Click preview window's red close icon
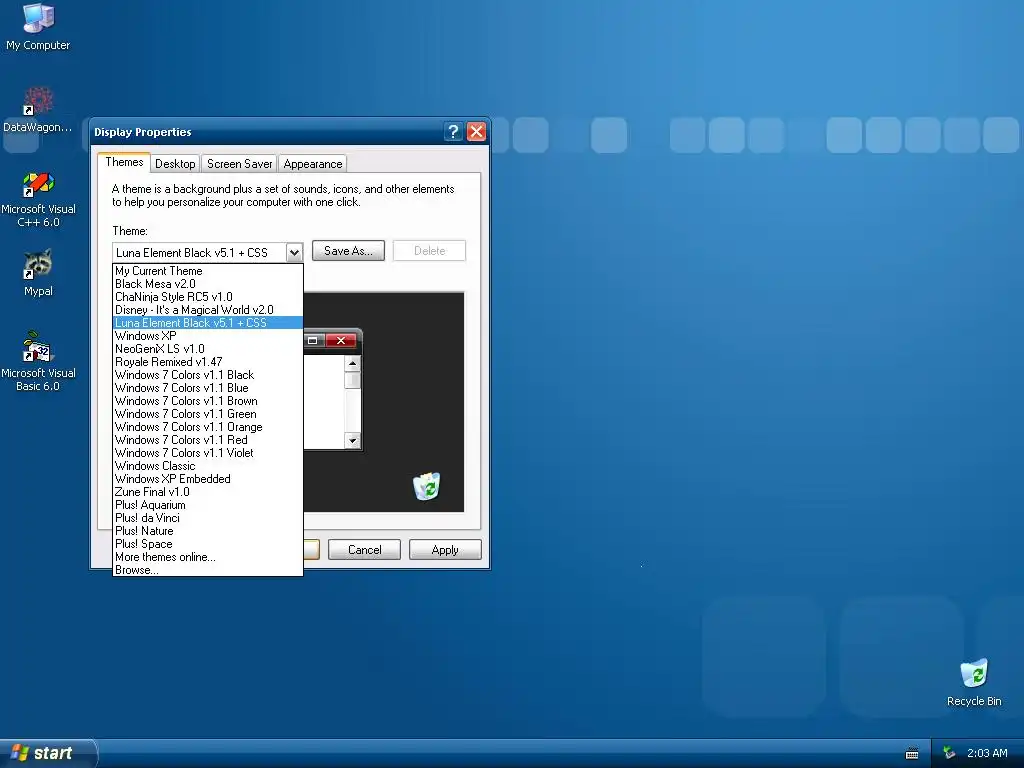The width and height of the screenshot is (1024, 768). [x=341, y=340]
